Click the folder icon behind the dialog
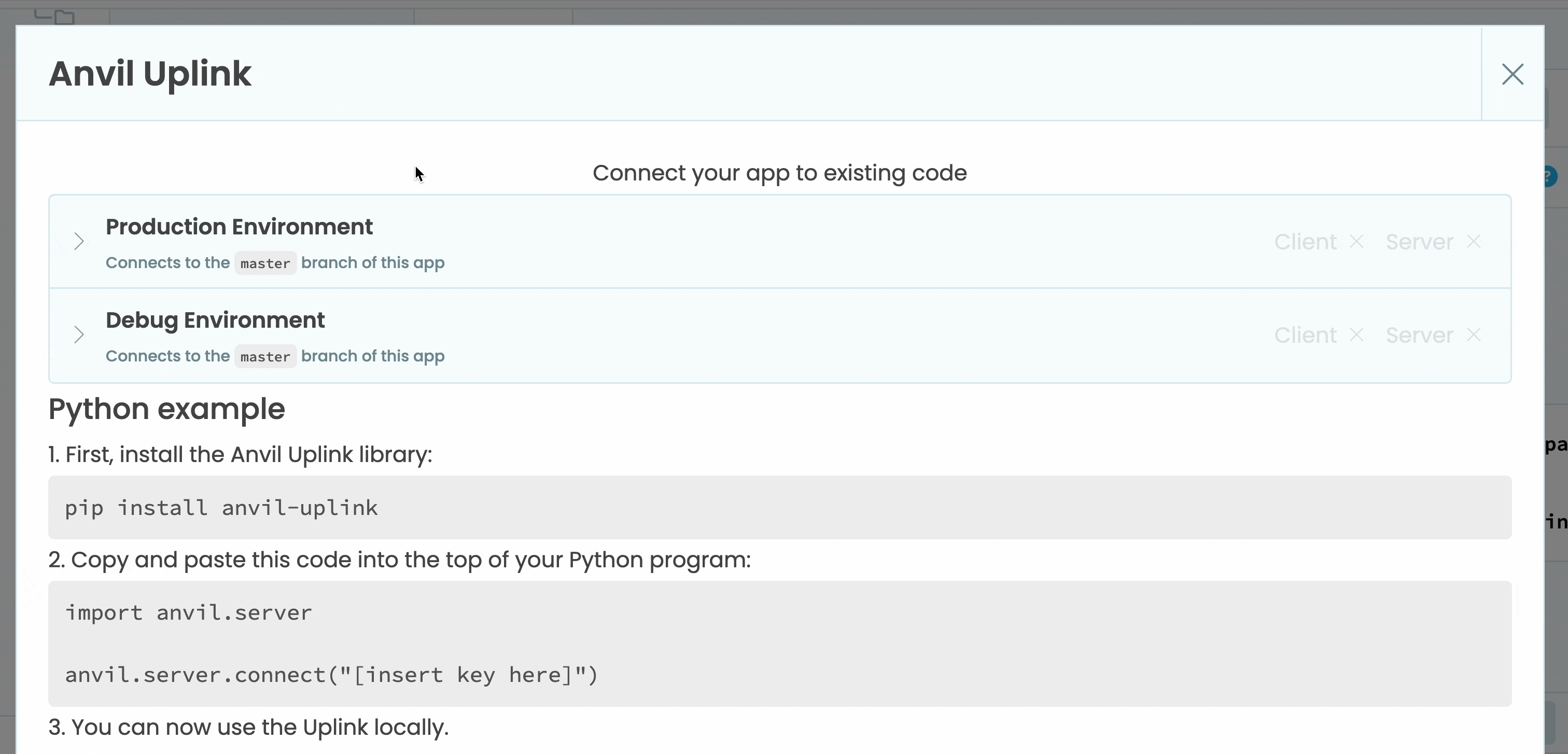Viewport: 1568px width, 754px height. click(63, 17)
